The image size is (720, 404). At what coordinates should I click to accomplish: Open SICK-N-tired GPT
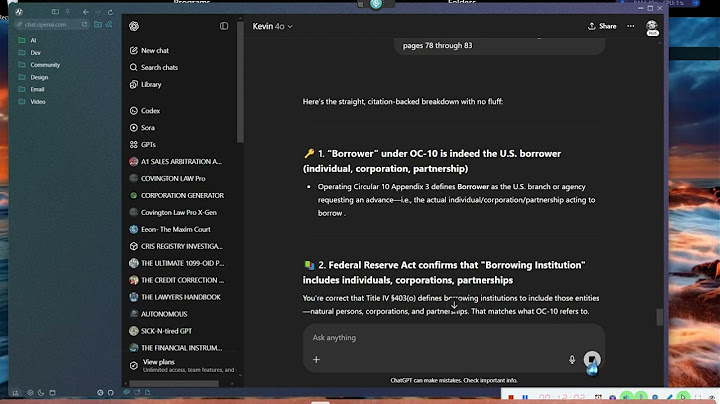161,331
